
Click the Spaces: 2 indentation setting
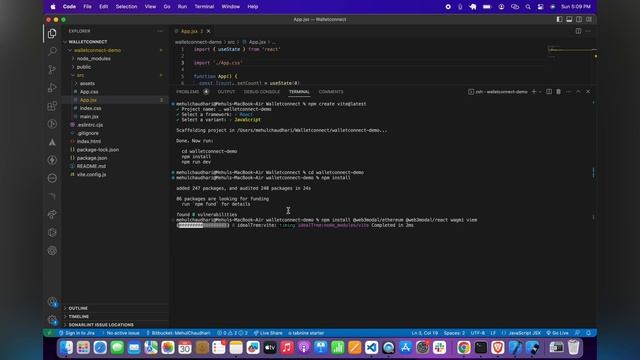(x=454, y=333)
